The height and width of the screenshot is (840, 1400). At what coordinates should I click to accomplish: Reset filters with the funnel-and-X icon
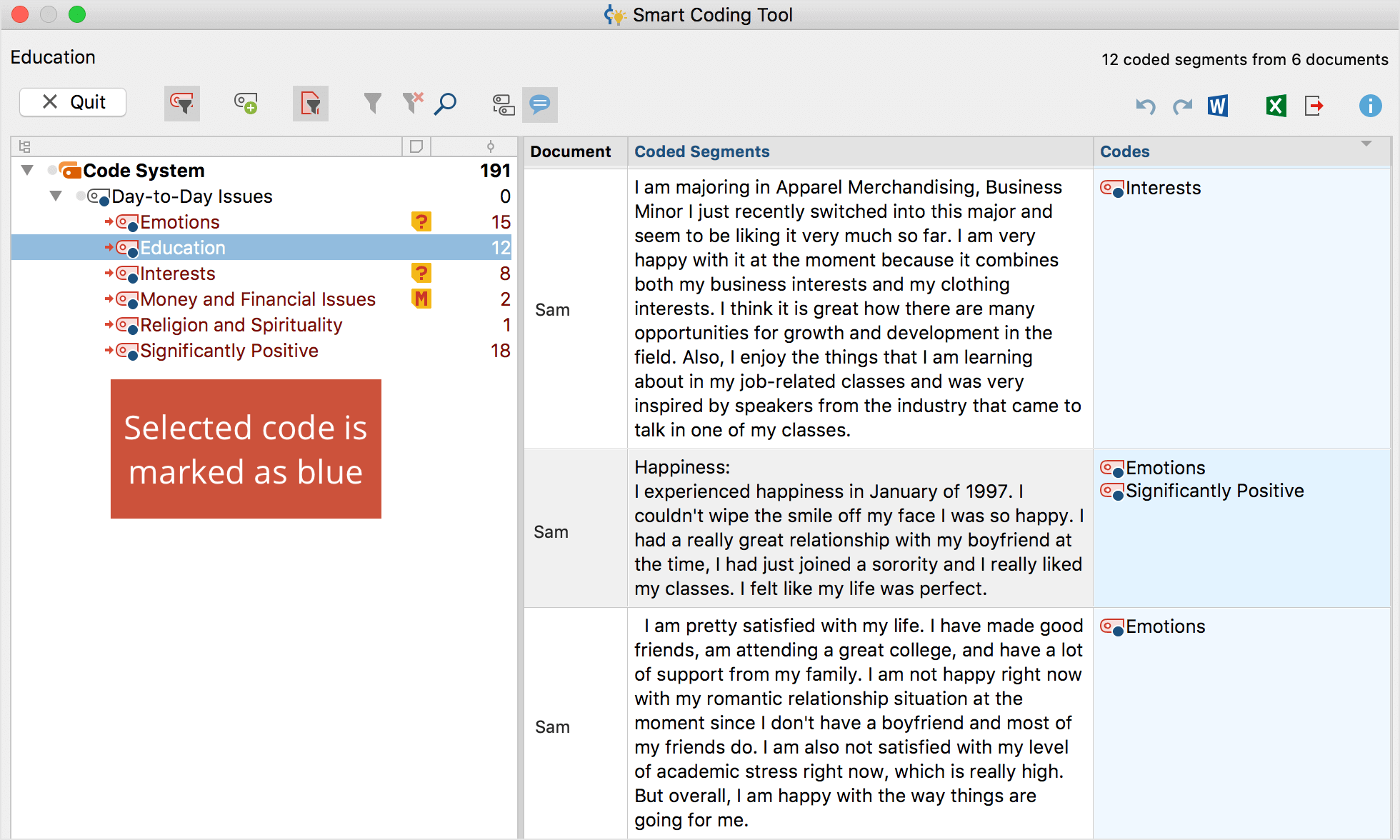click(413, 104)
